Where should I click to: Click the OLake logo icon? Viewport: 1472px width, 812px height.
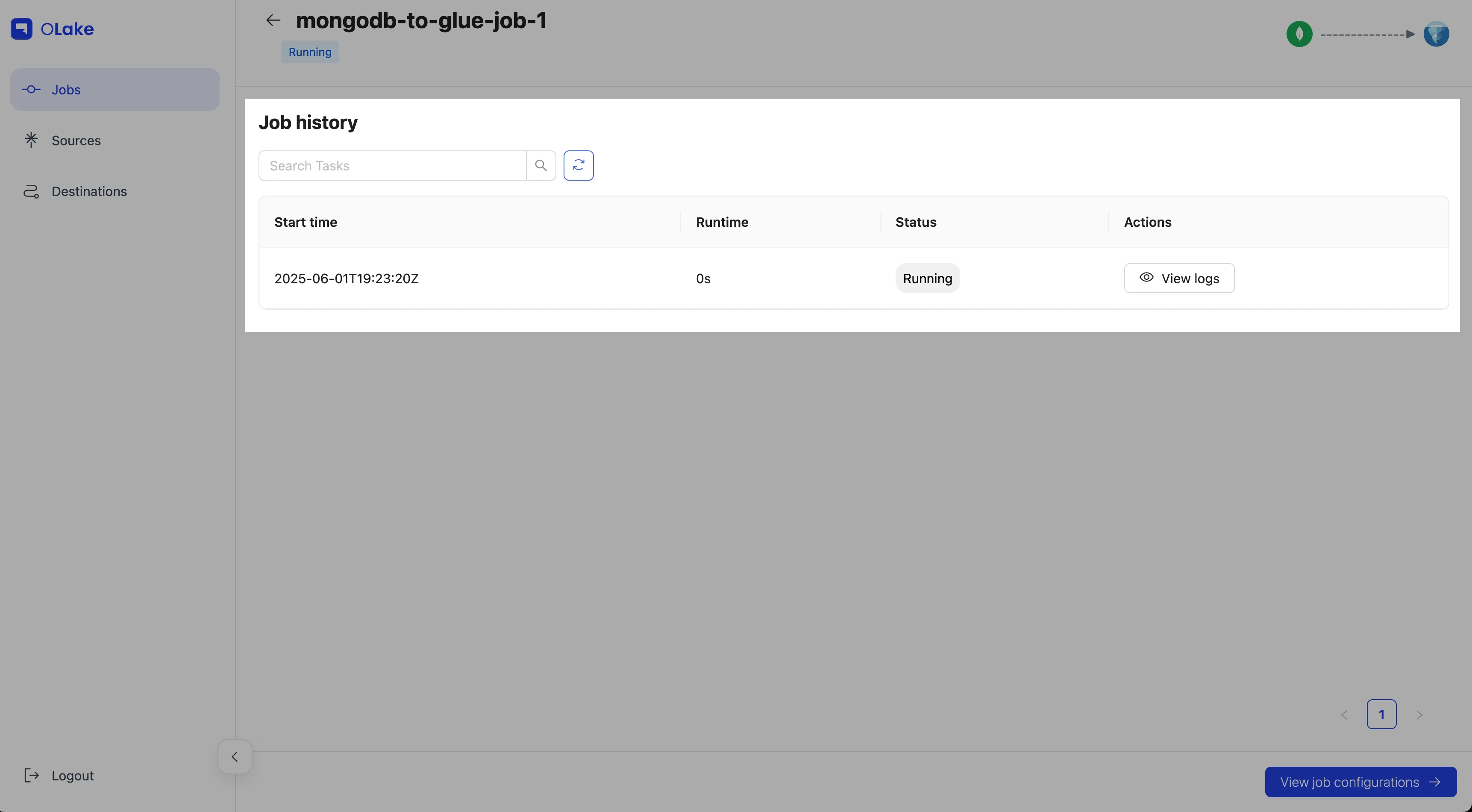22,29
